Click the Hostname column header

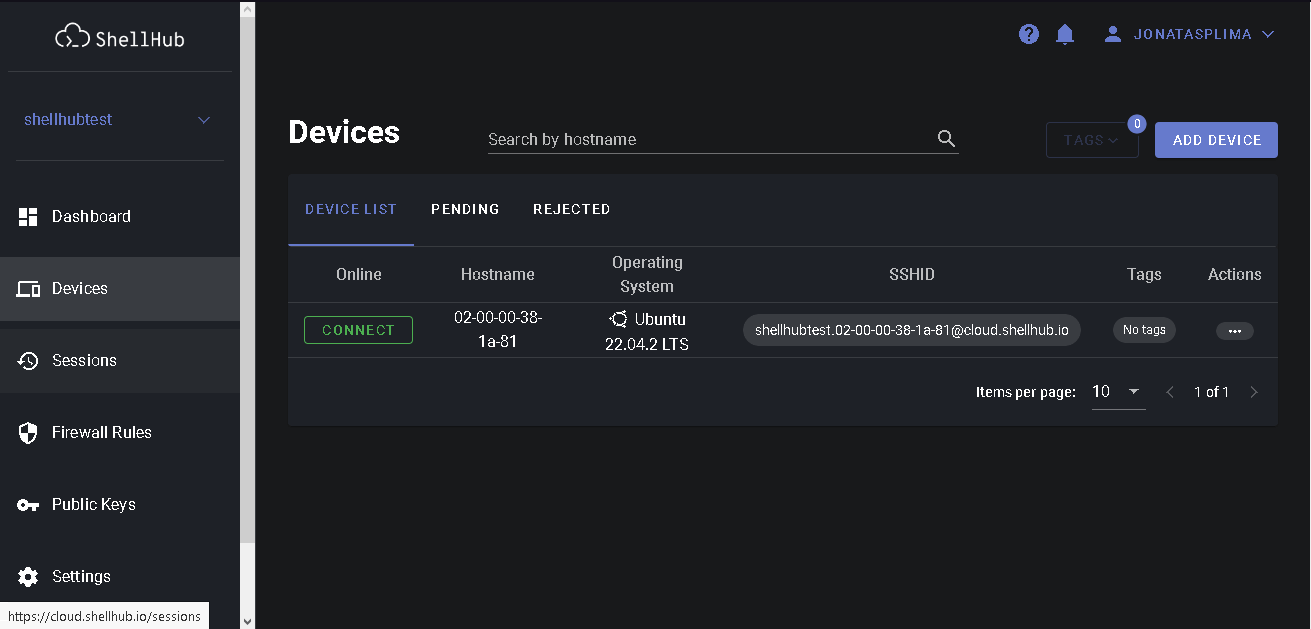[x=498, y=274]
